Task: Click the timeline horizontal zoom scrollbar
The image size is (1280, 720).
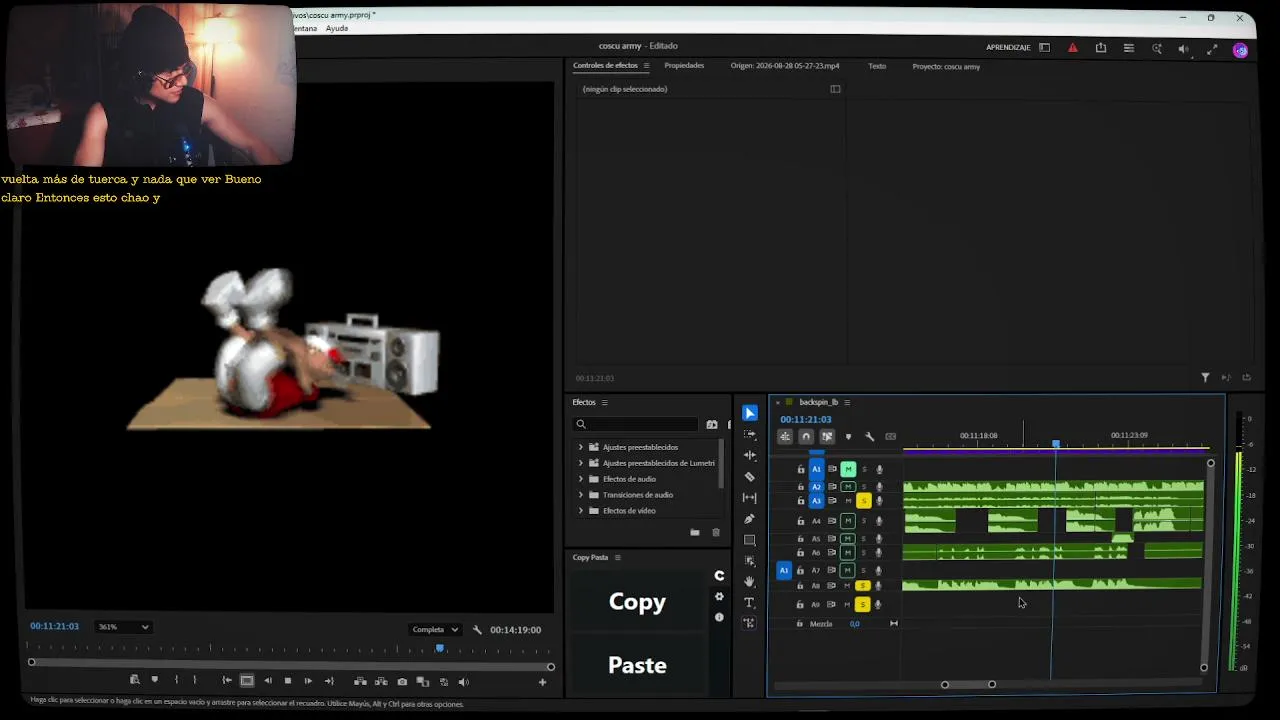Action: click(x=968, y=685)
